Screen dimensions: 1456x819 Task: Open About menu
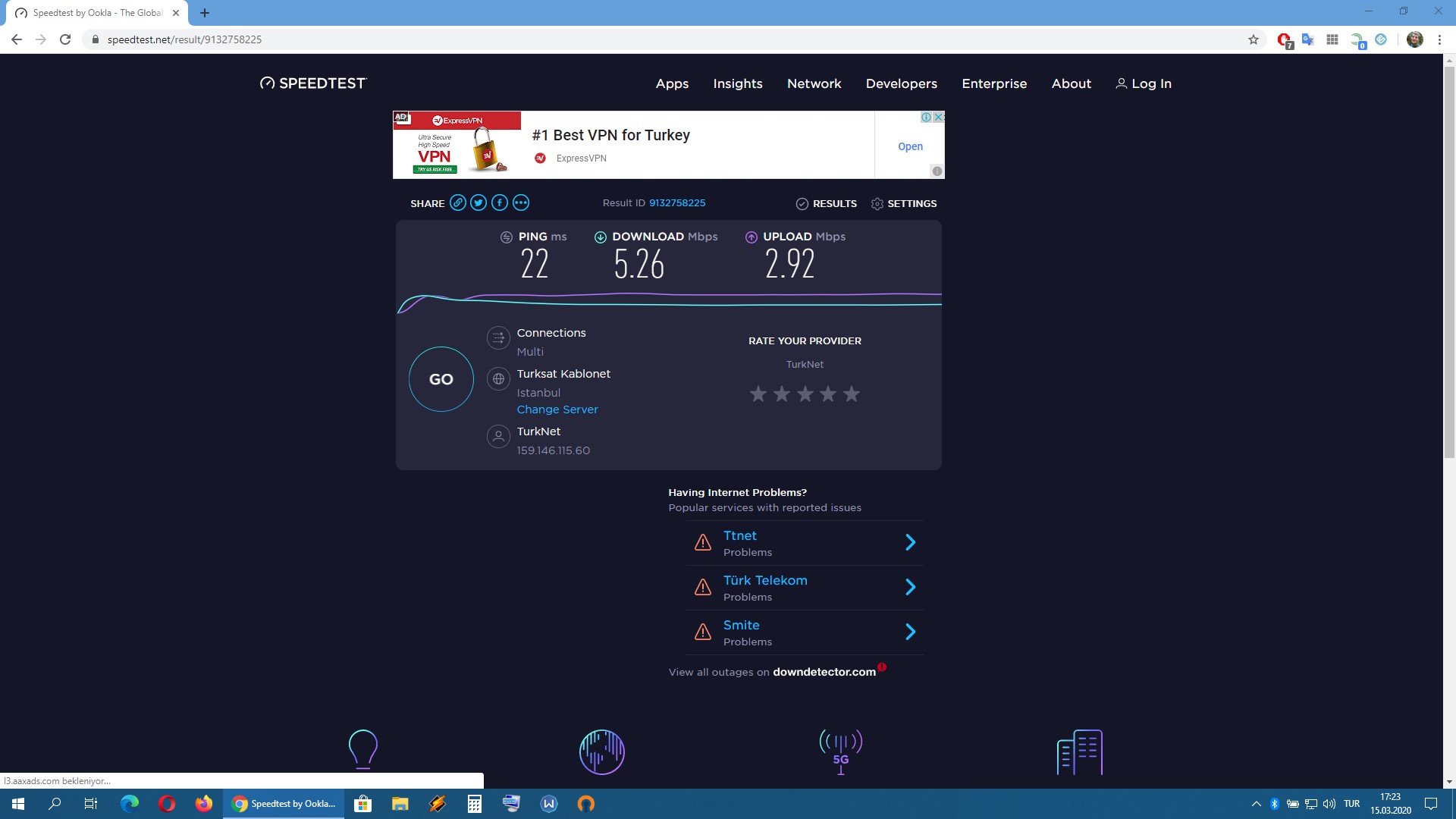1072,83
